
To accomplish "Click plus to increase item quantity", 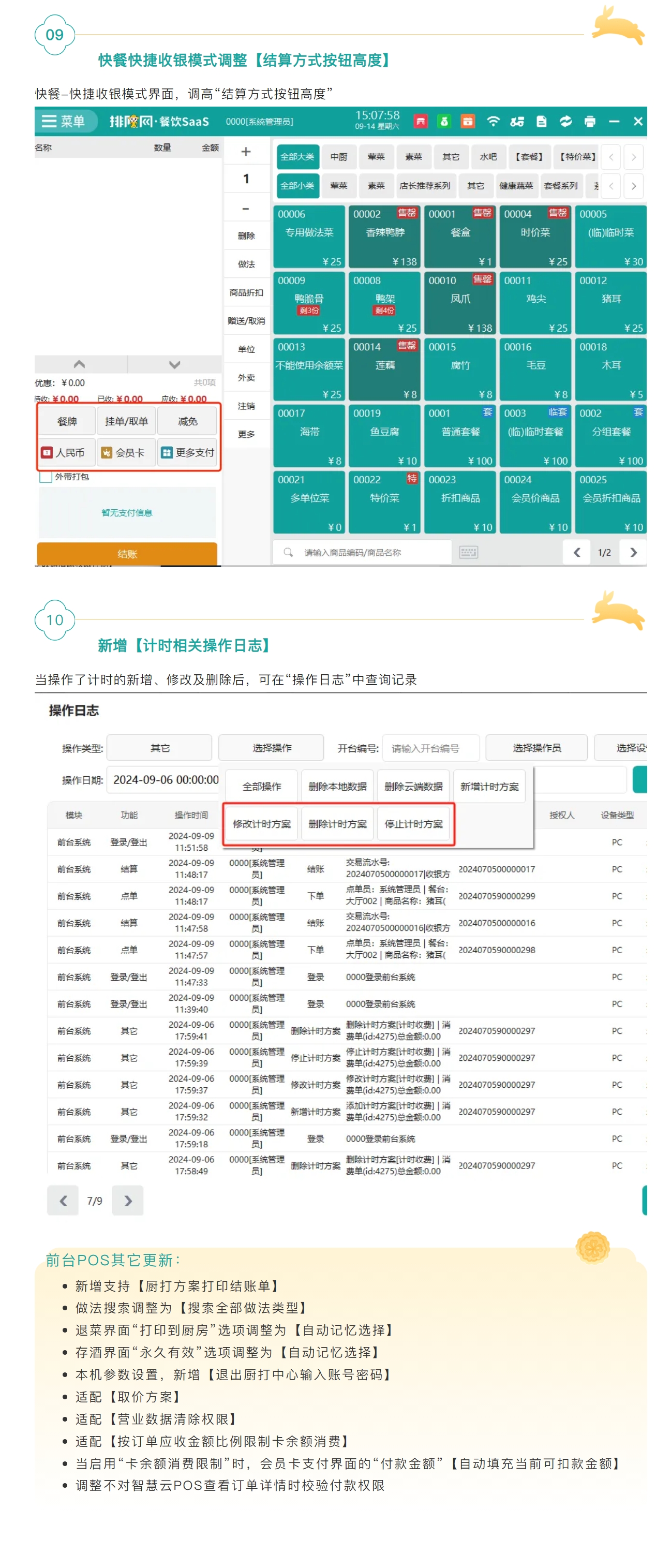I will point(246,152).
